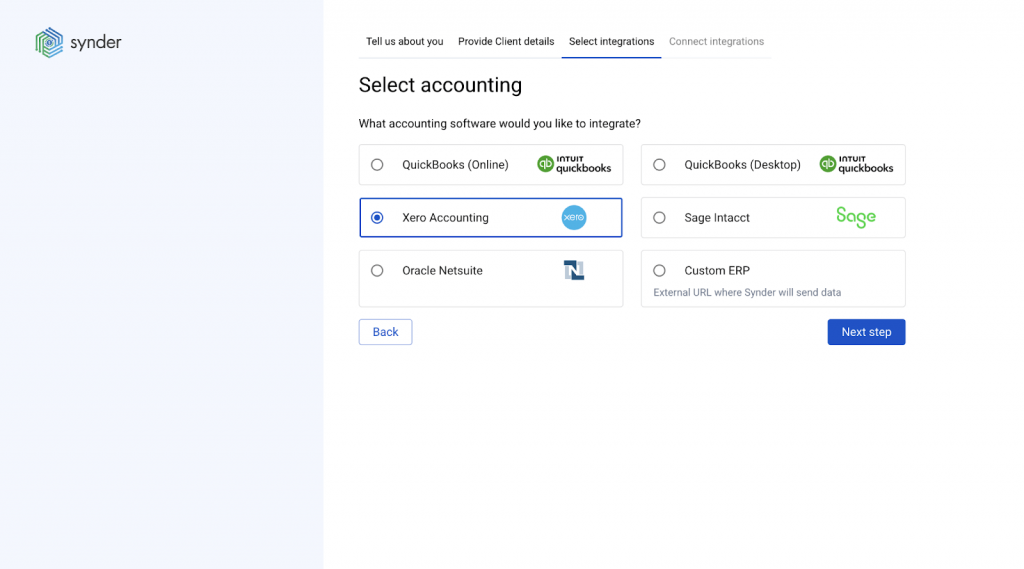Click the Oracle Netsuite logo icon
This screenshot has width=1024, height=569.
tap(574, 270)
